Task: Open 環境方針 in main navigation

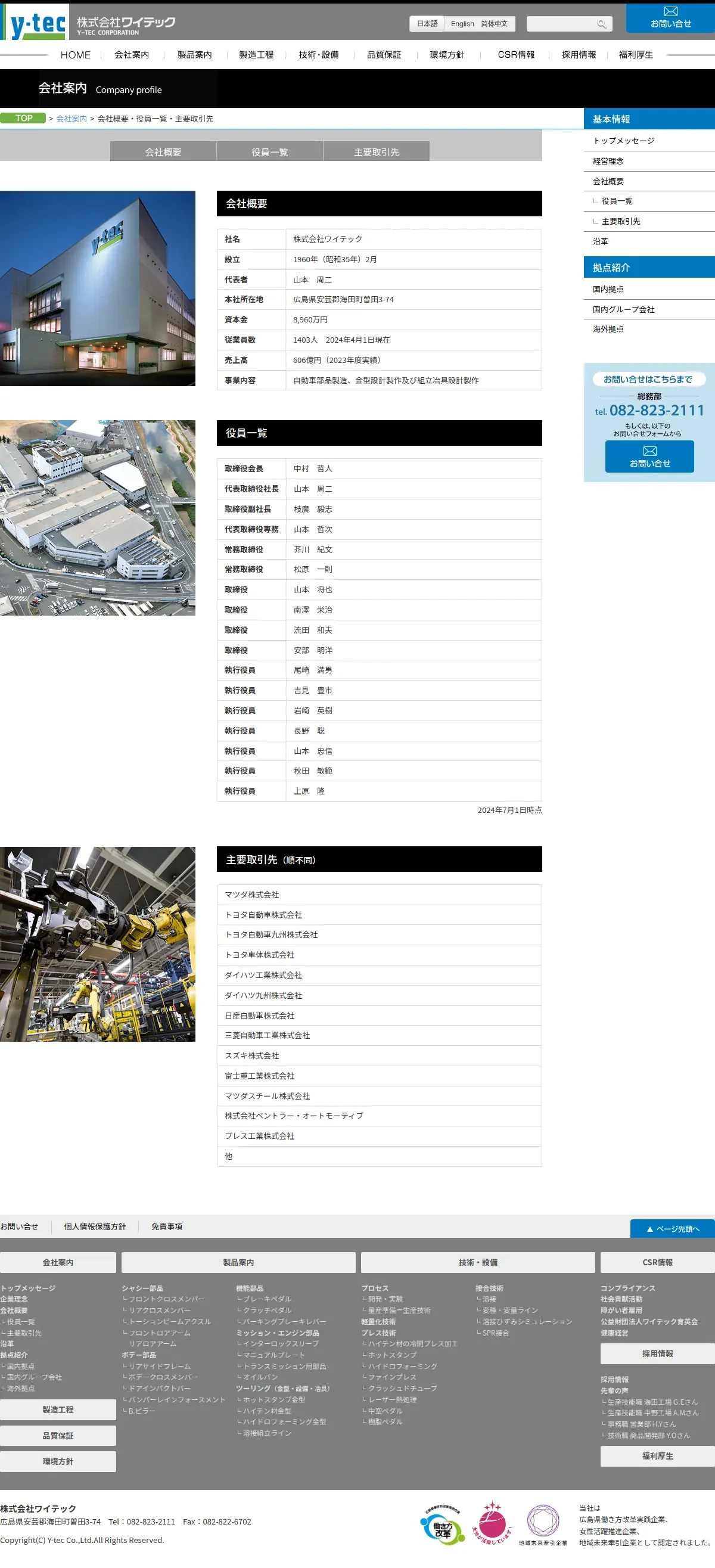Action: tap(447, 55)
